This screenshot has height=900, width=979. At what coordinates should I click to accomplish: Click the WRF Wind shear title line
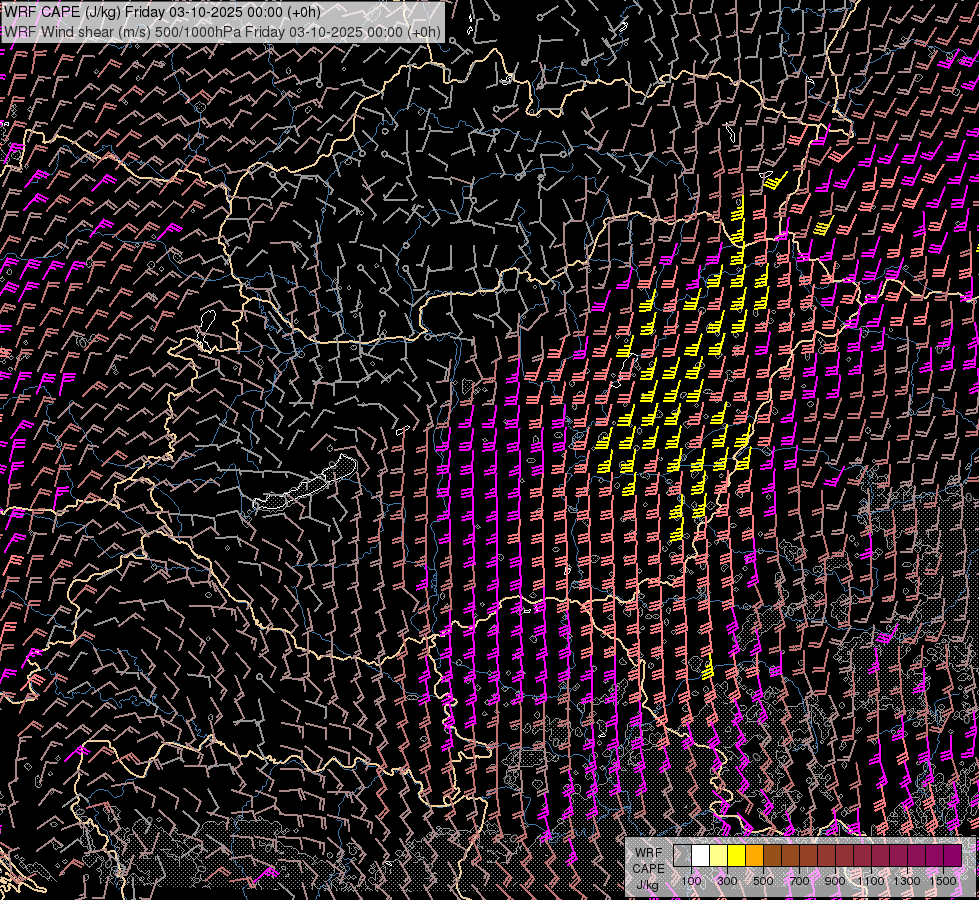point(221,31)
